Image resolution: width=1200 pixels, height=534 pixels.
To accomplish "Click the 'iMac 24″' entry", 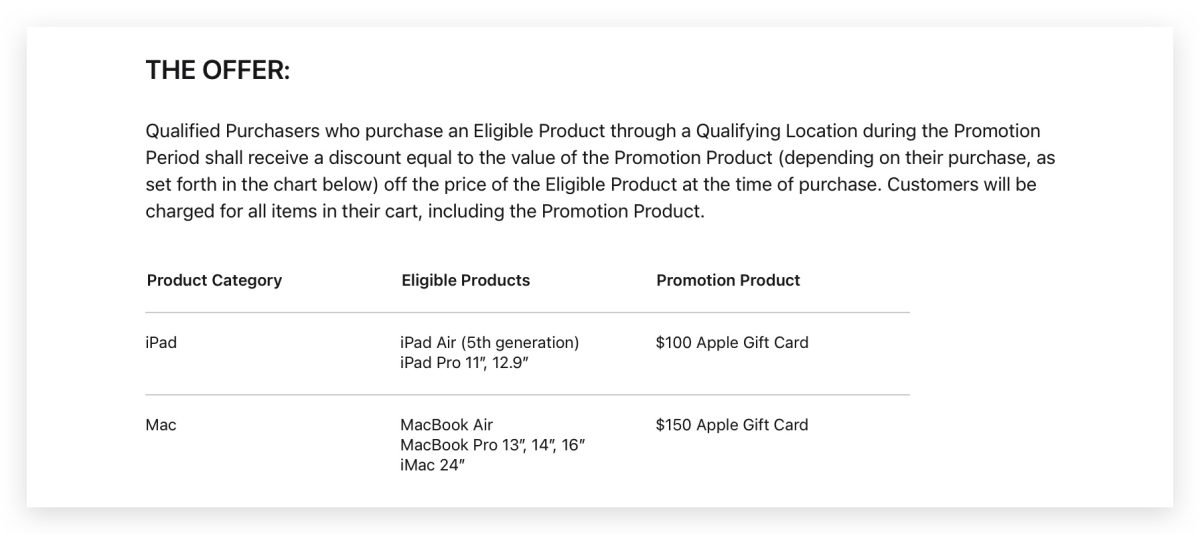I will (x=433, y=465).
